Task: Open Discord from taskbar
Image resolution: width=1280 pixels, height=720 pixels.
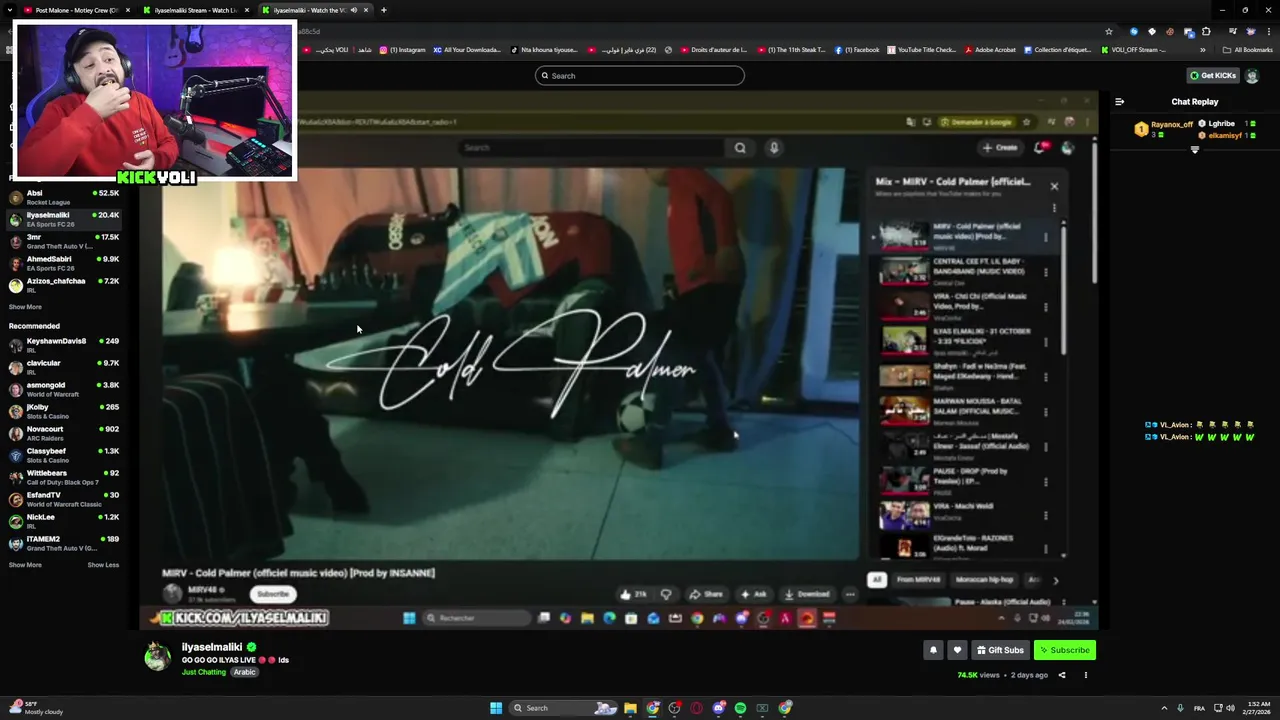Action: pyautogui.click(x=718, y=708)
